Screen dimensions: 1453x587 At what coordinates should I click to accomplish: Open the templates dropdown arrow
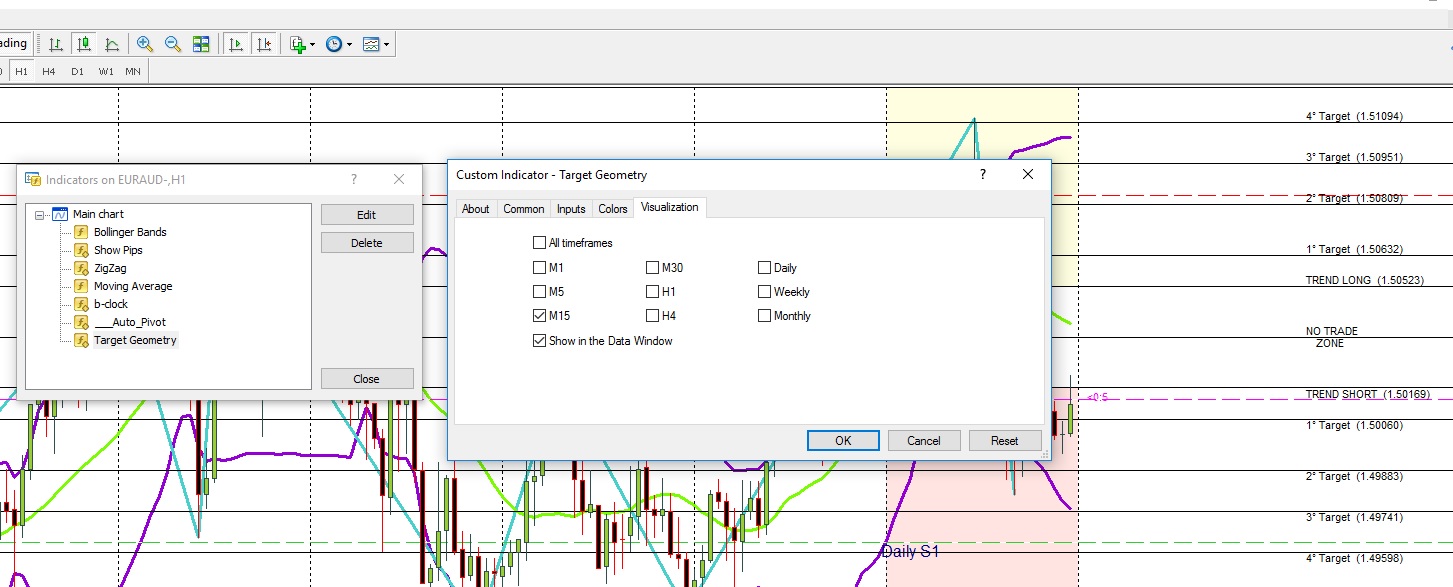[x=386, y=45]
